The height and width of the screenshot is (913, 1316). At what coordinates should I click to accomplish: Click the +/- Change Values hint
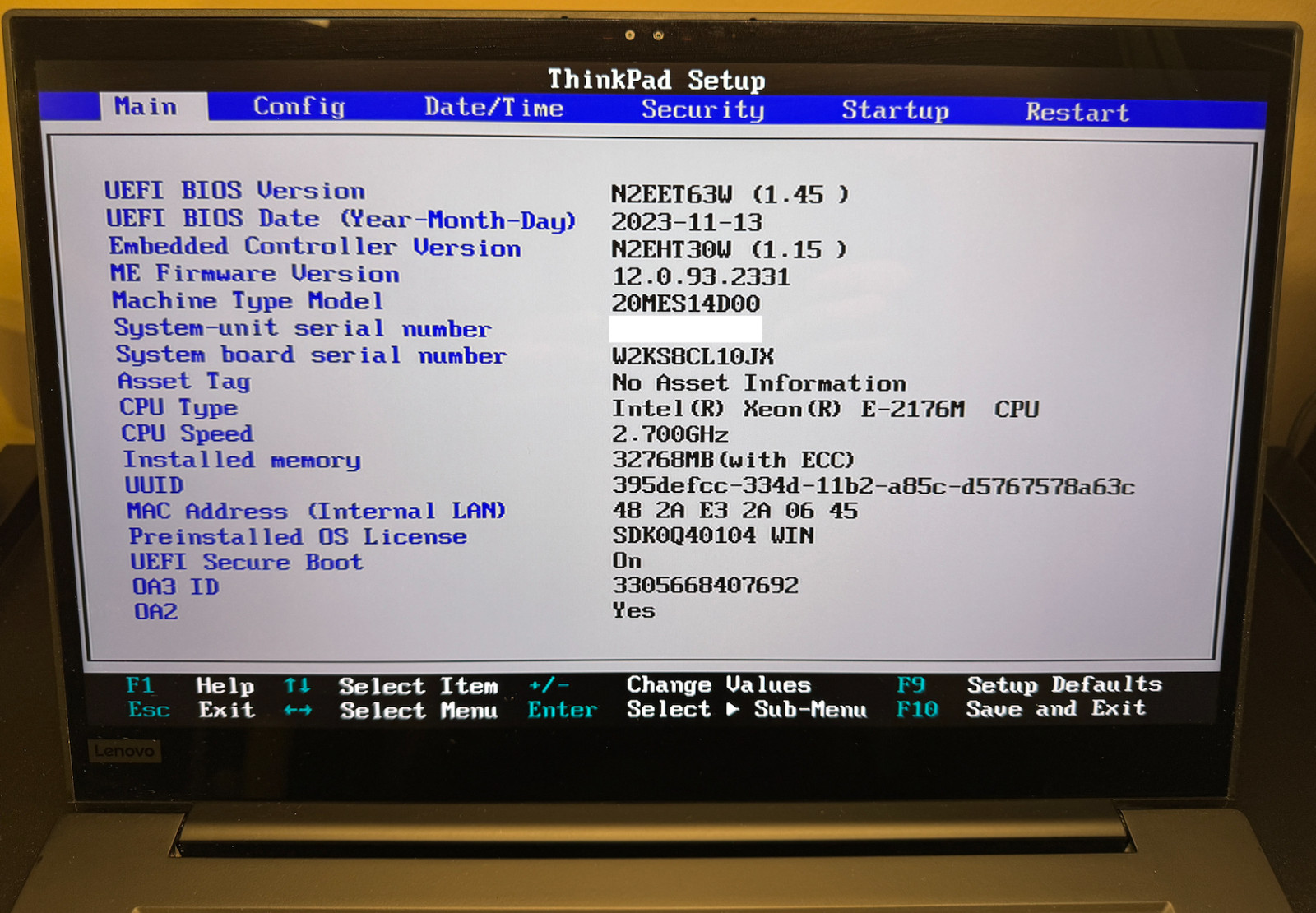(670, 684)
